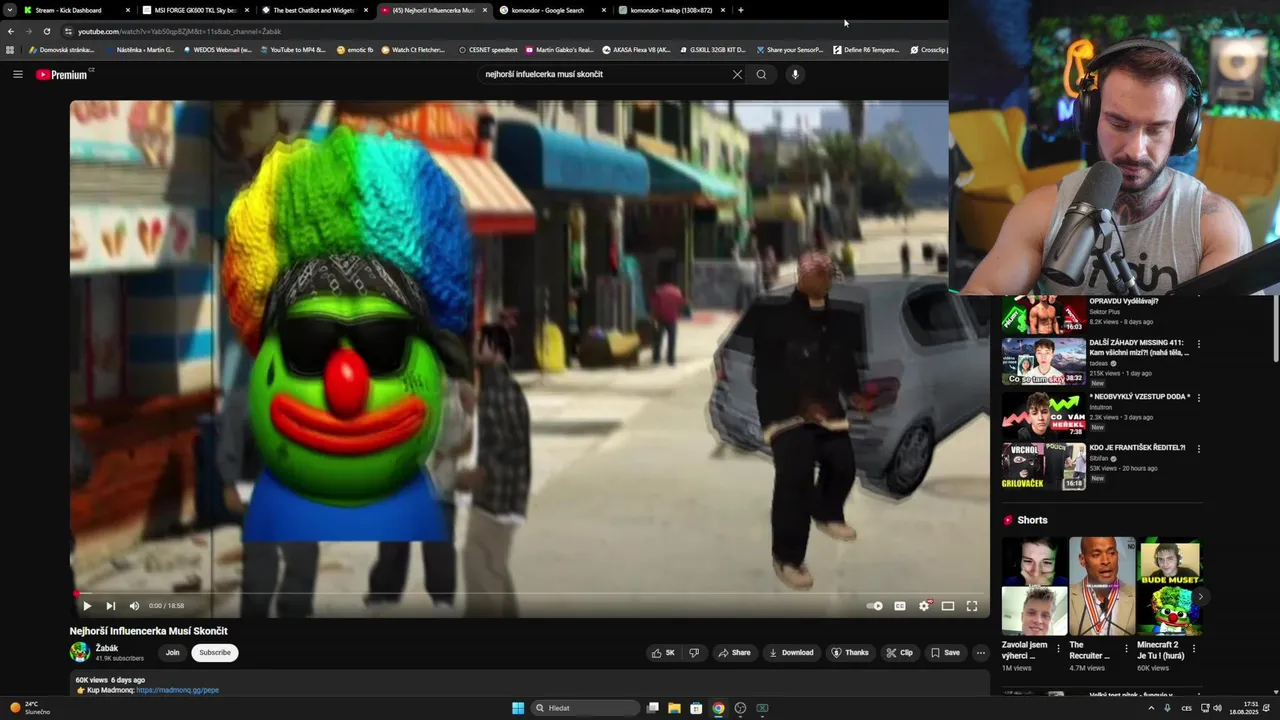Reload the current page
1280x720 pixels.
pos(46,31)
